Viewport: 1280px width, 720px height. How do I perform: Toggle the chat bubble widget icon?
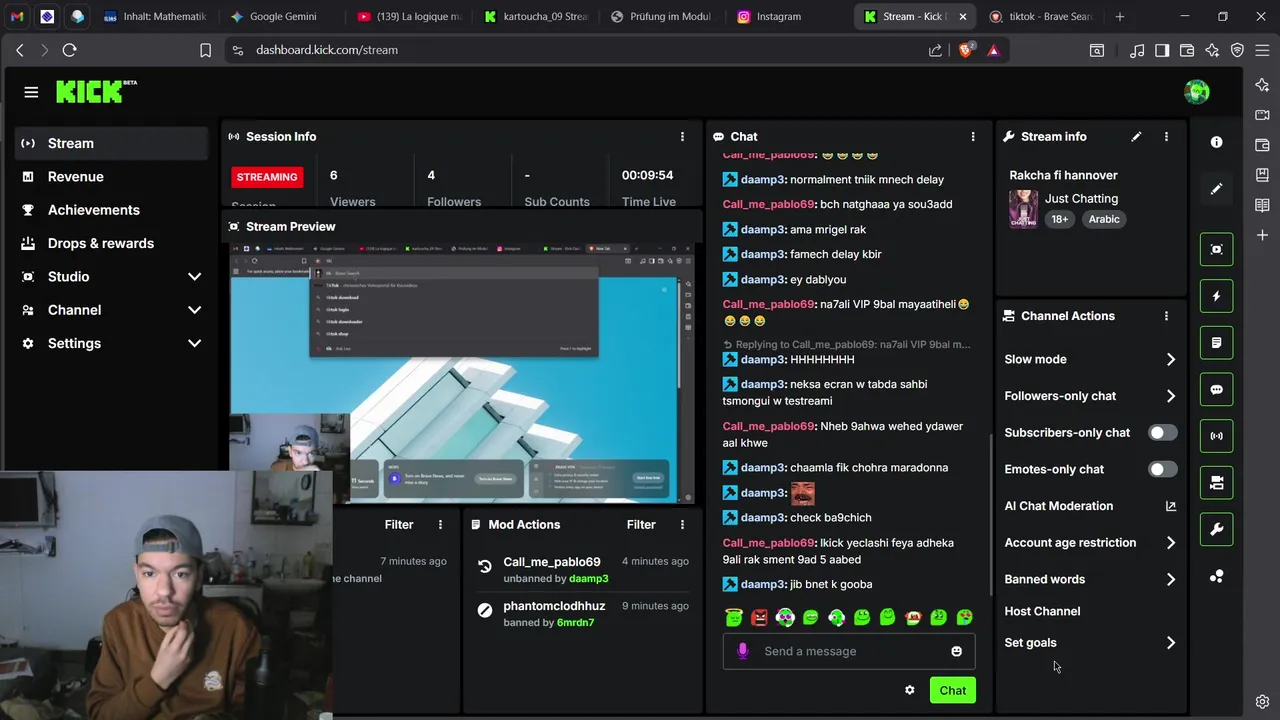tap(1217, 389)
